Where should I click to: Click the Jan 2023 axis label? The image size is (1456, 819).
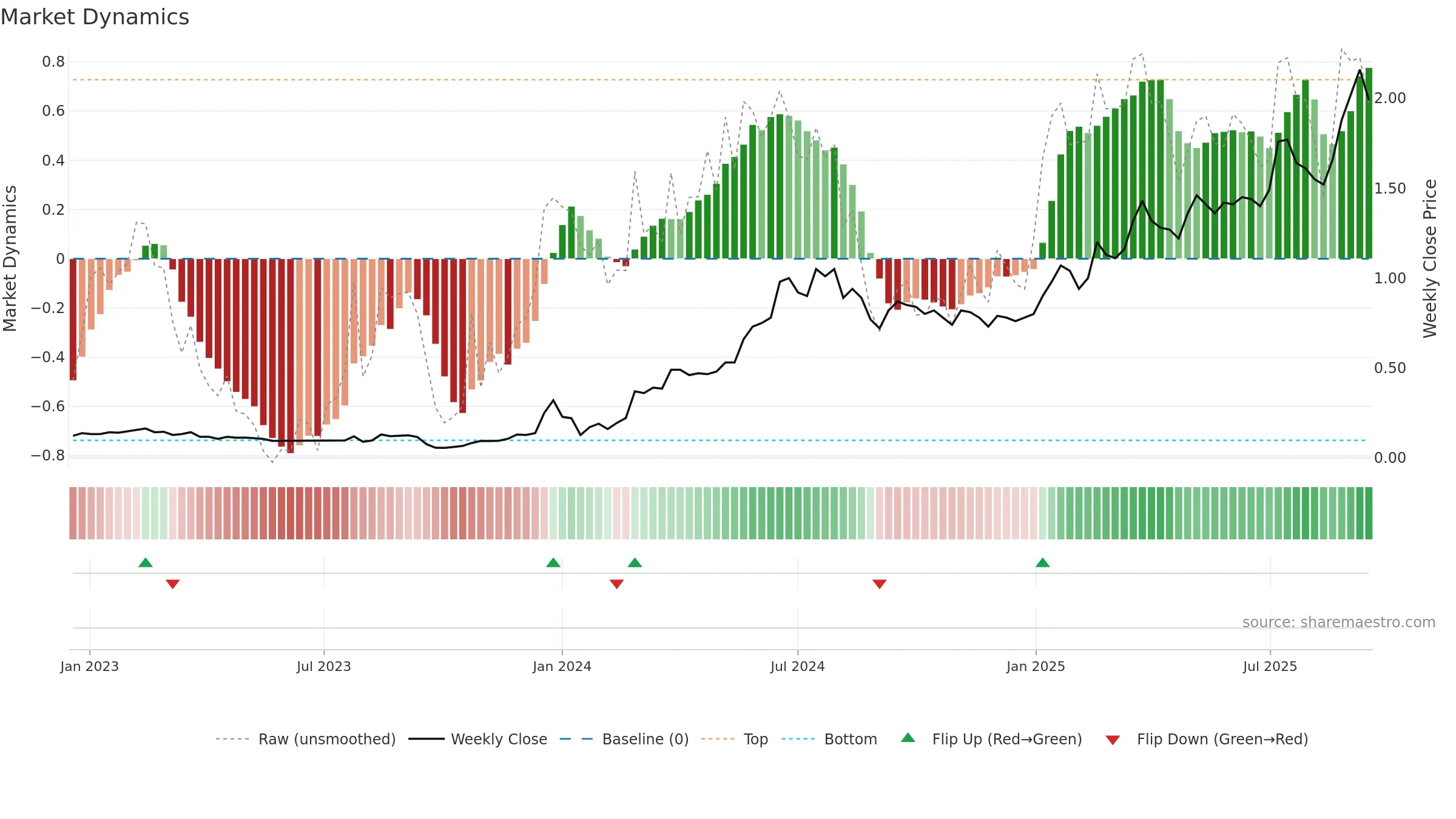click(x=90, y=666)
